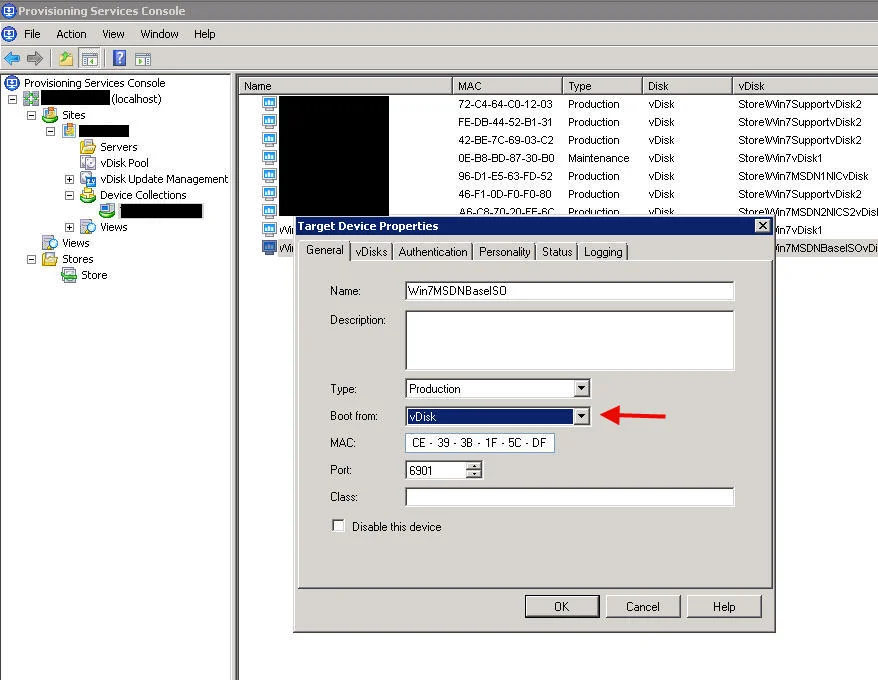
Task: Switch to the Authentication tab
Action: (433, 252)
